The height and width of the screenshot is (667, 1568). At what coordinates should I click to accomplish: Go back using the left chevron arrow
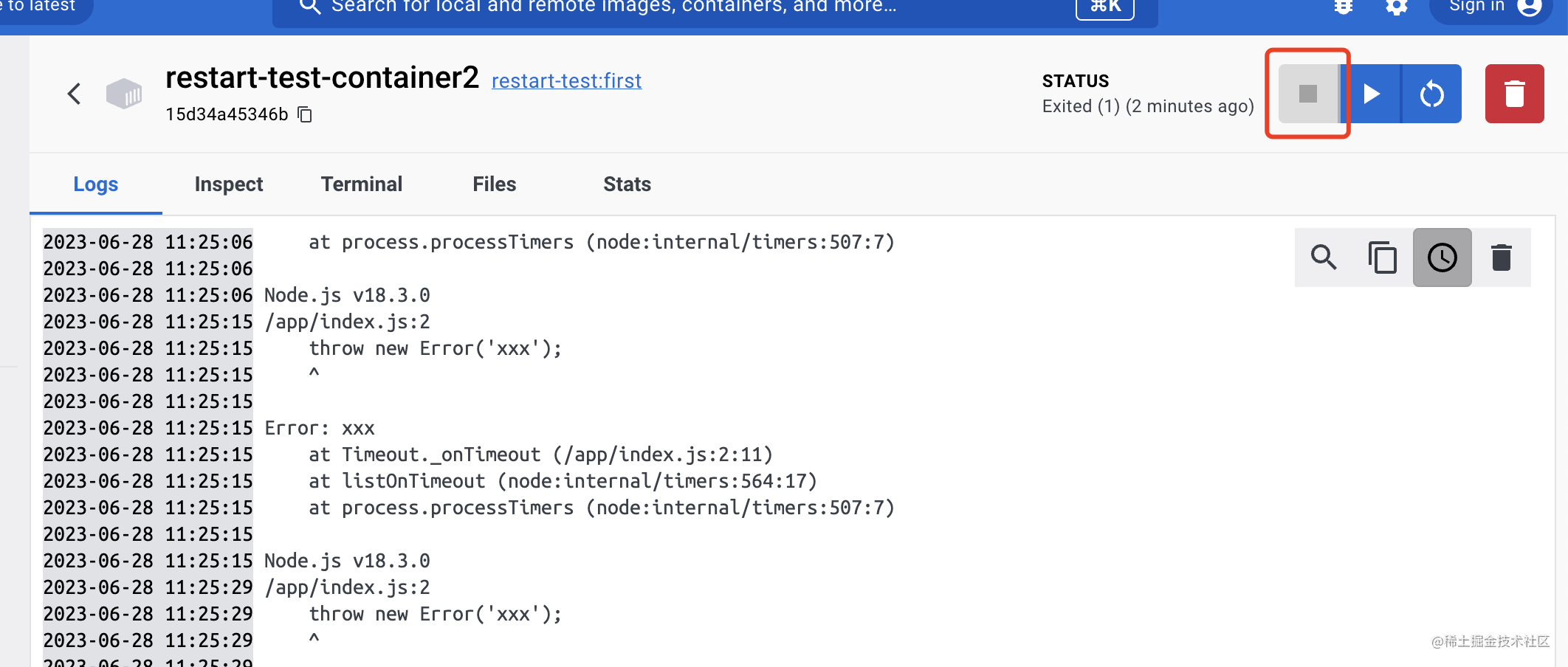tap(74, 94)
